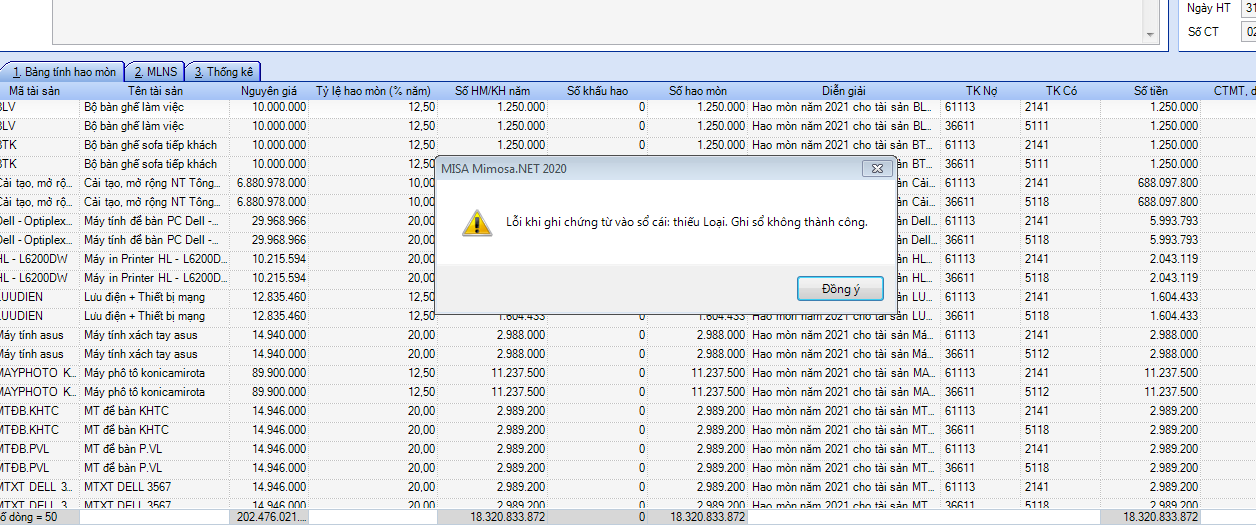Open the MLNS tab
The height and width of the screenshot is (525, 1256).
click(155, 72)
